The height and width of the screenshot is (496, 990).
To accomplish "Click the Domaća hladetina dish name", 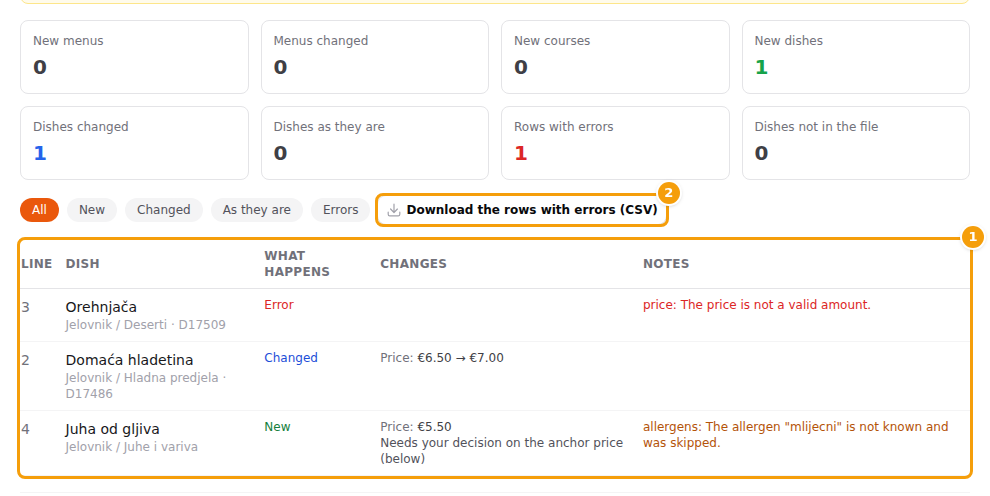I will pyautogui.click(x=129, y=360).
